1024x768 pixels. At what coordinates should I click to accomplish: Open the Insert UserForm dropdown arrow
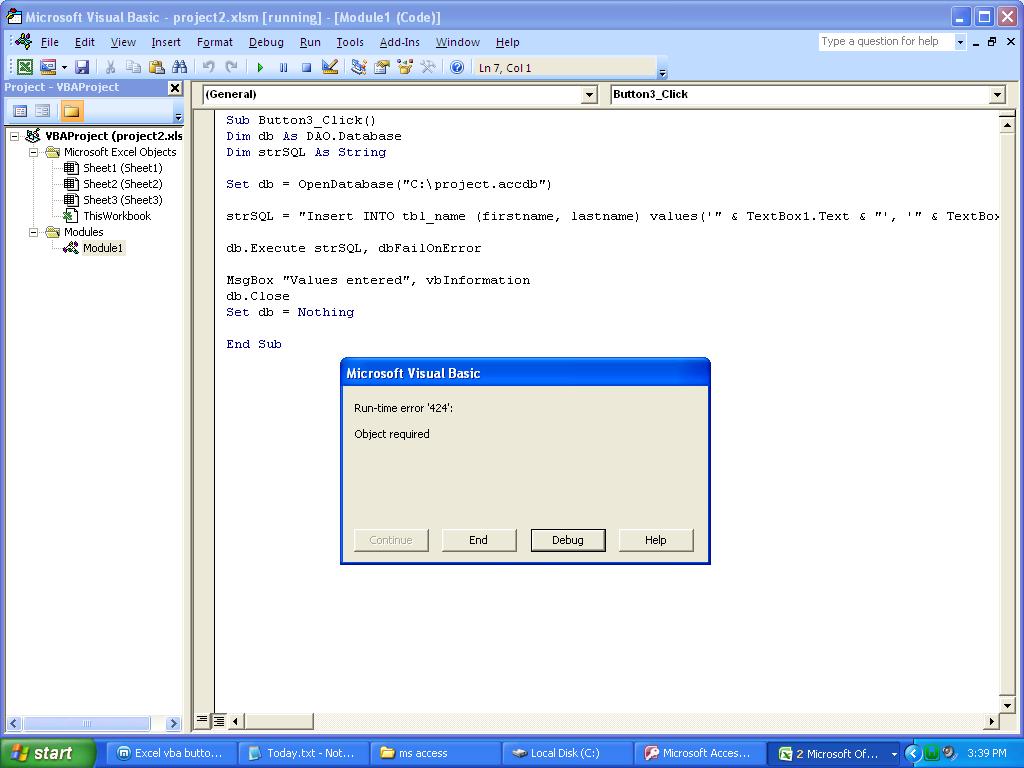click(x=64, y=67)
